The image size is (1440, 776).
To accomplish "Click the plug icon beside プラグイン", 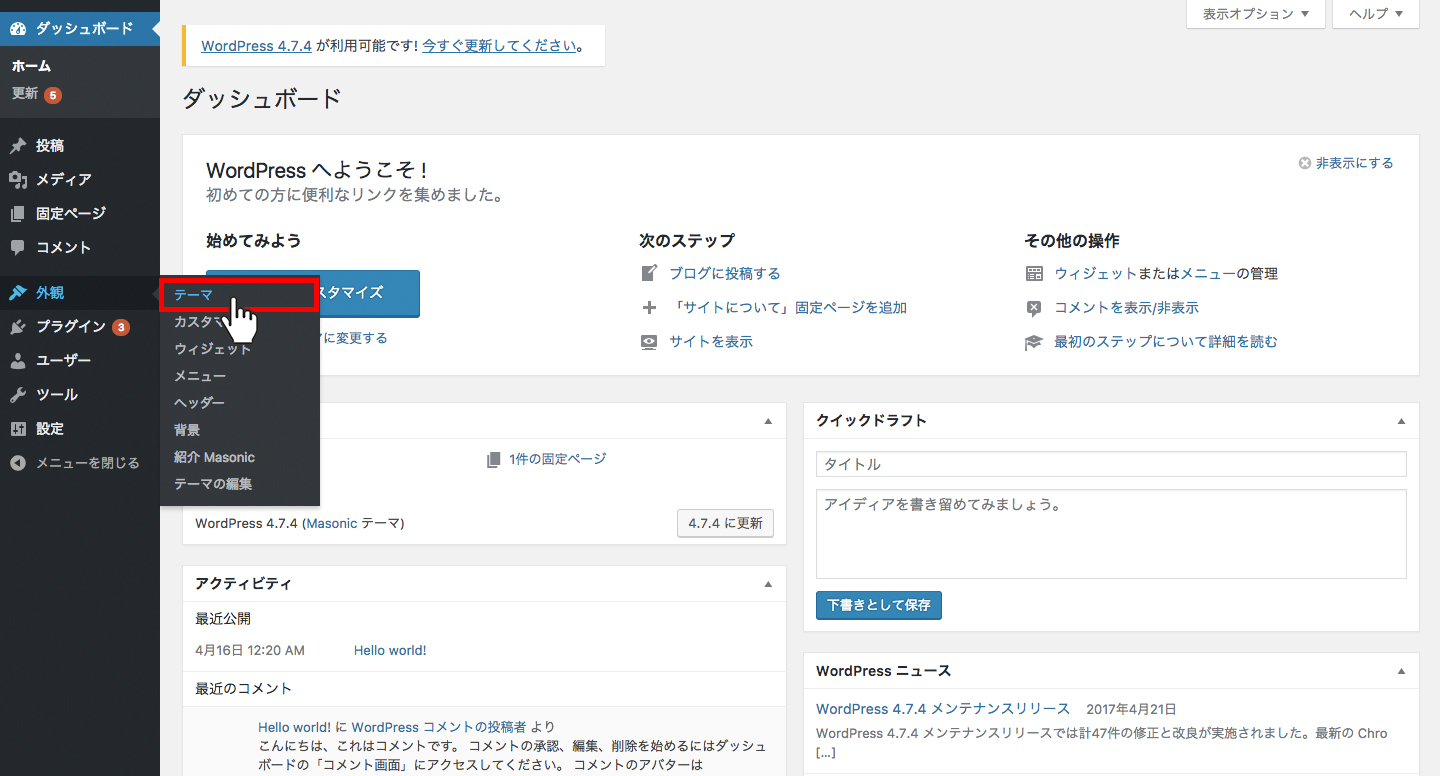I will point(18,327).
